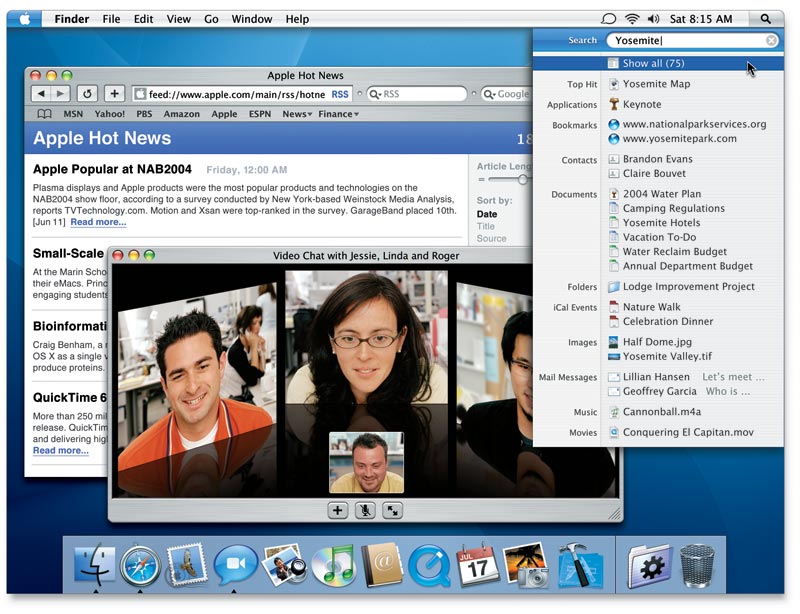Viewport: 800px width, 614px height.
Task: Open Brandon Evans contact result
Action: pyautogui.click(x=657, y=159)
